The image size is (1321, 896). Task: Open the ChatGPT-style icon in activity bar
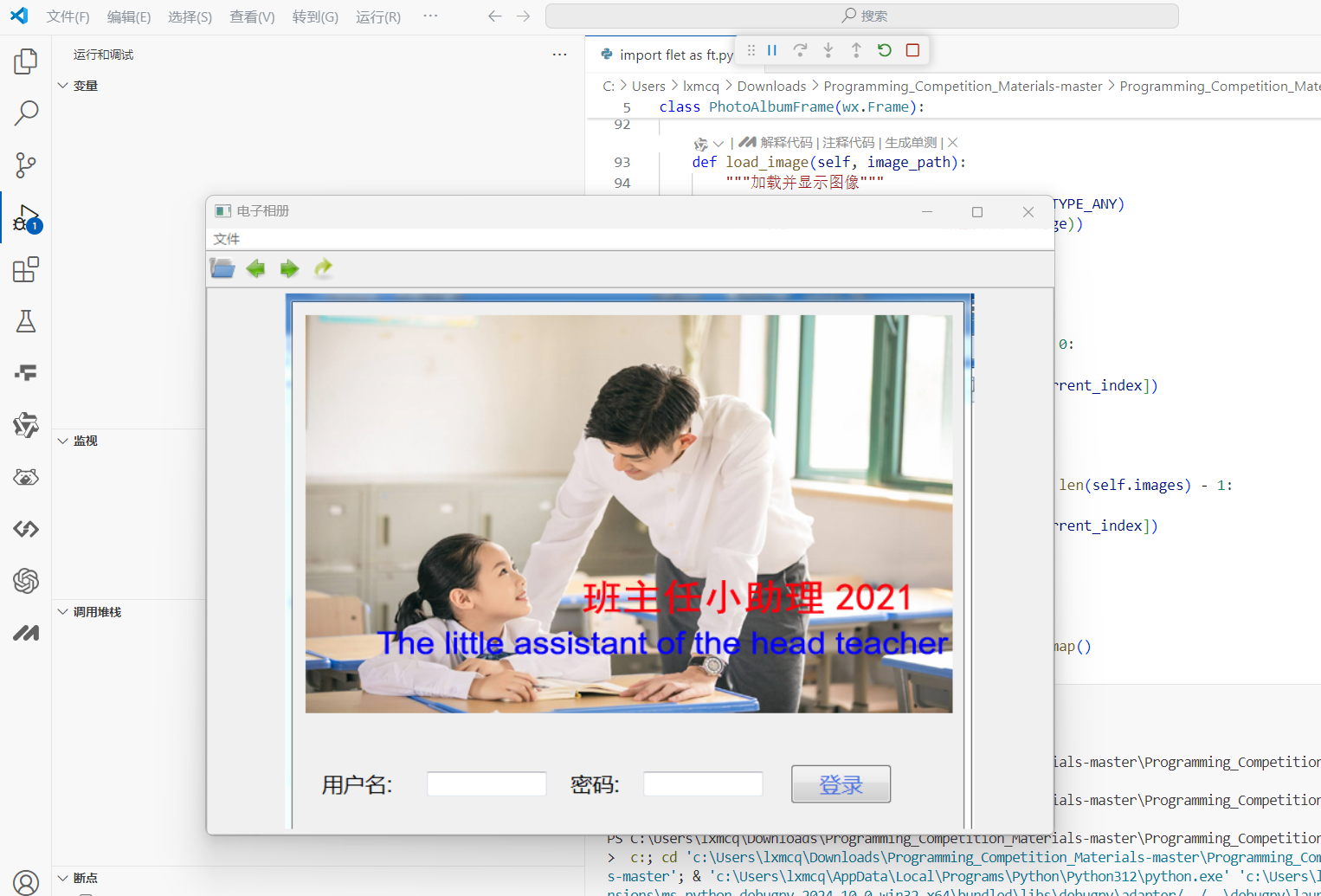(26, 581)
